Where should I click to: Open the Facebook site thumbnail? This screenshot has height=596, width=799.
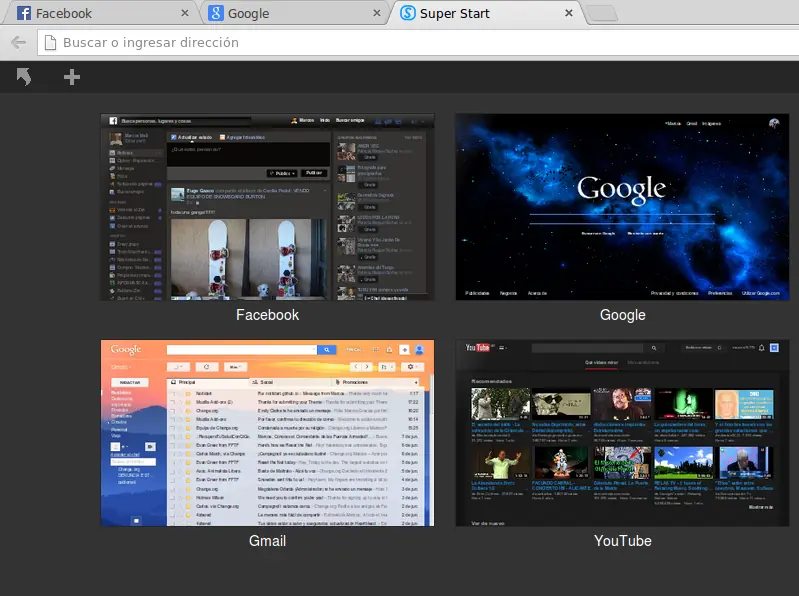coord(268,207)
